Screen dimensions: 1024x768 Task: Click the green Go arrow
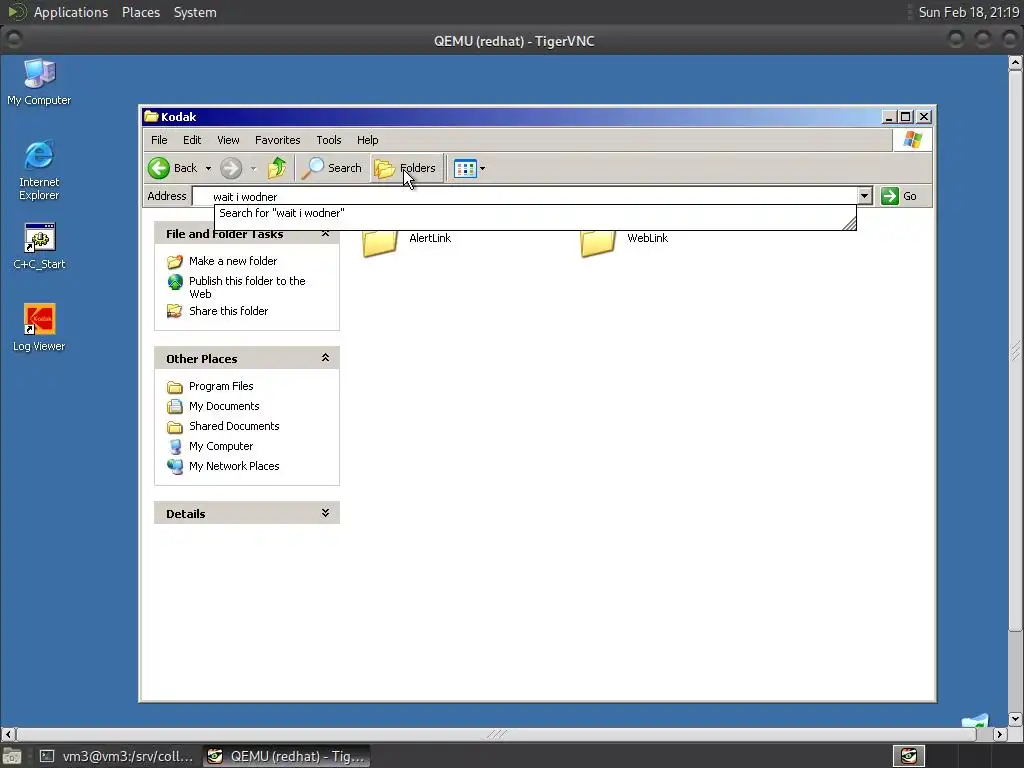click(x=889, y=196)
